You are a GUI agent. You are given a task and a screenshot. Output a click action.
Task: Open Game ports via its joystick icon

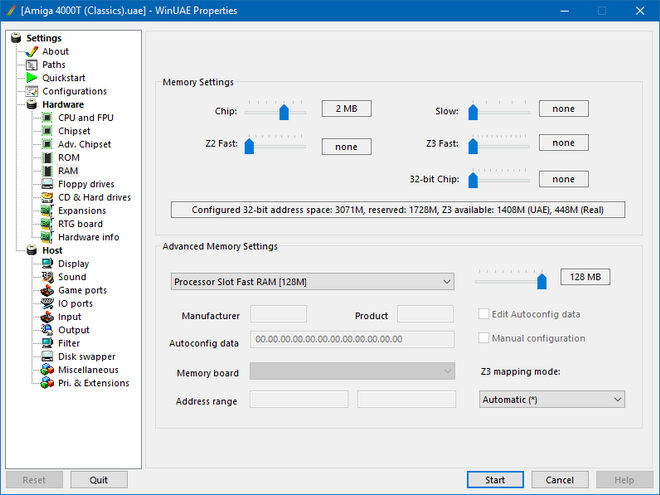coord(47,290)
